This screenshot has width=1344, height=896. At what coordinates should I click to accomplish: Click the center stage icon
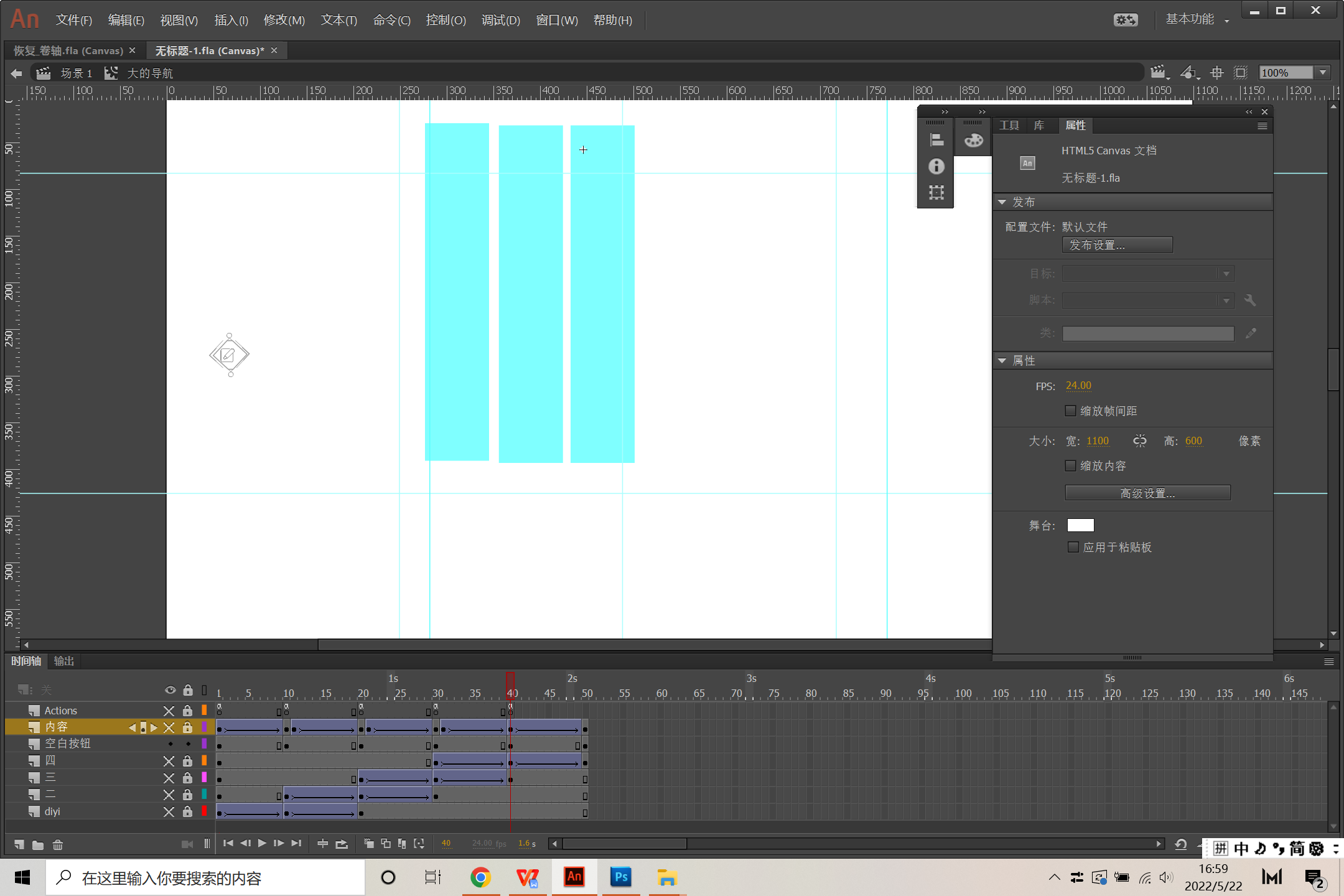(x=1216, y=73)
